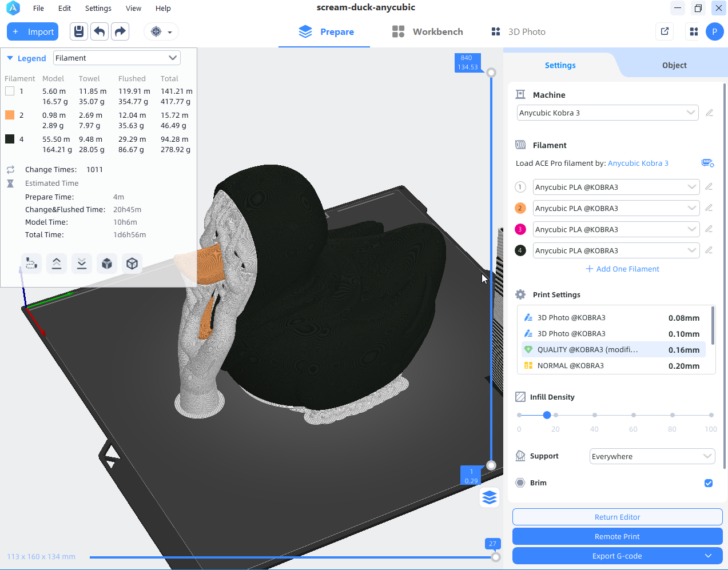Switch to the 3D Photo tab

[518, 32]
